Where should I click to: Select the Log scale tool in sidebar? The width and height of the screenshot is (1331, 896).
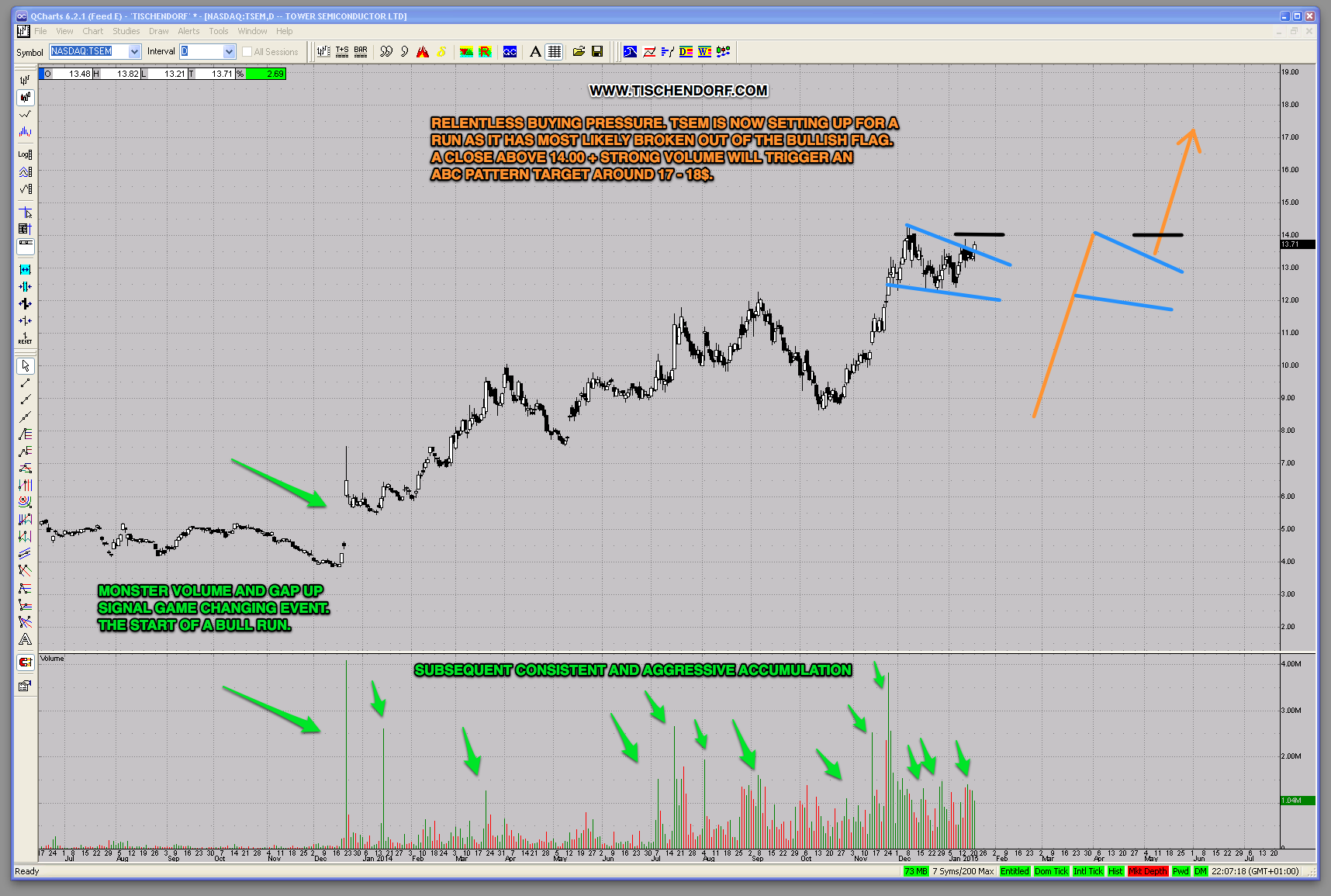25,154
